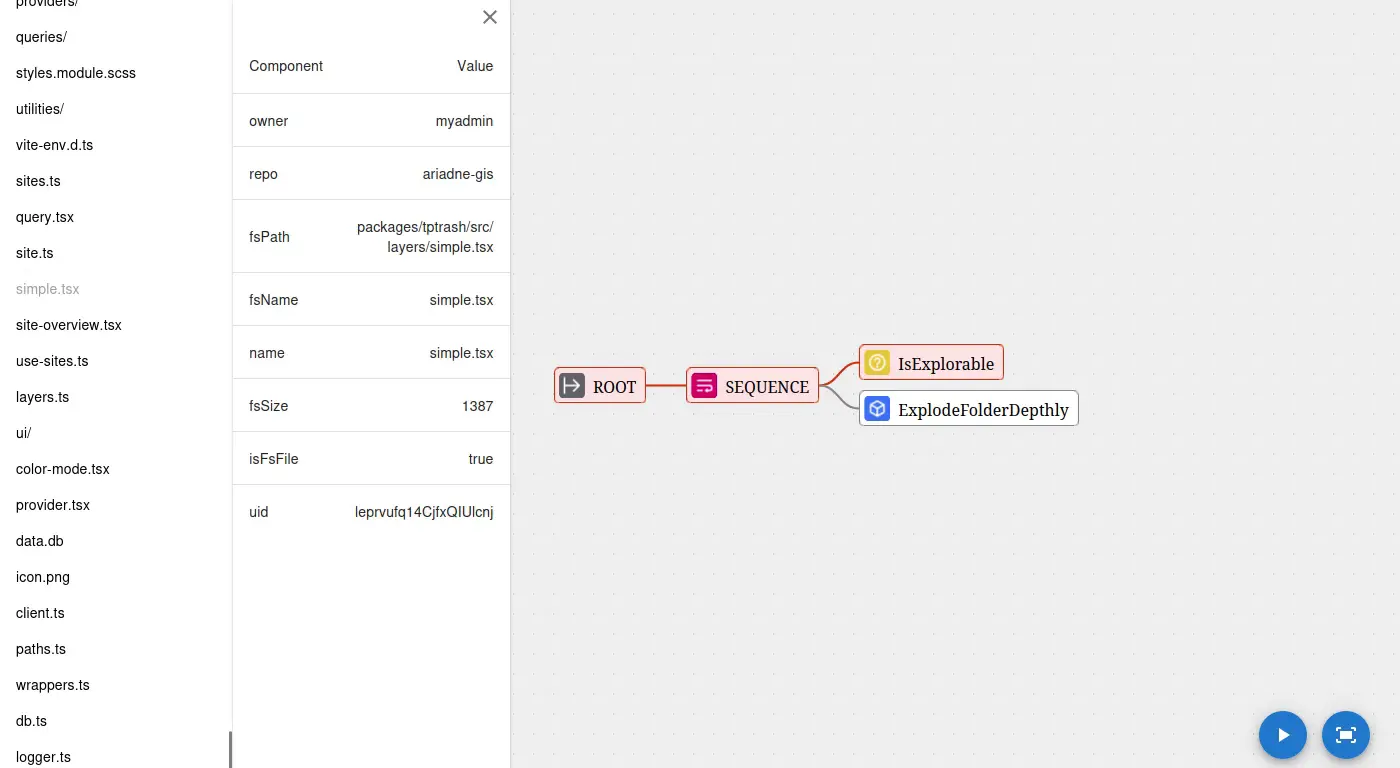Select color-mode.tsx in the file list

point(63,469)
